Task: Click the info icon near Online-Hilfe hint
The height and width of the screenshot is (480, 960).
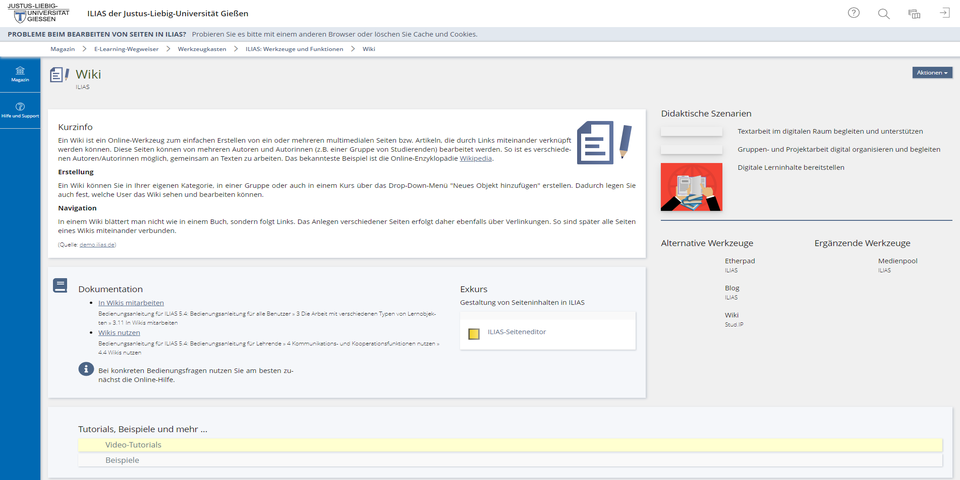Action: click(x=86, y=369)
